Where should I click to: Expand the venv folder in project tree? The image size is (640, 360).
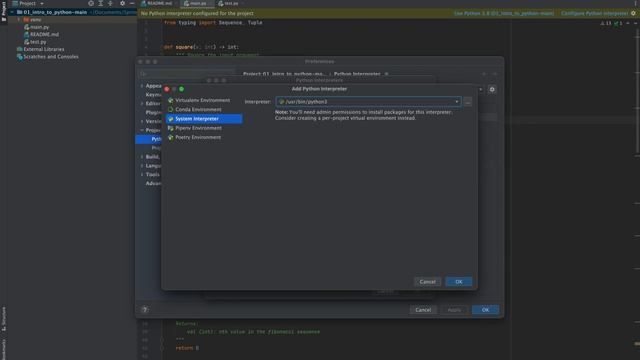pyautogui.click(x=19, y=20)
